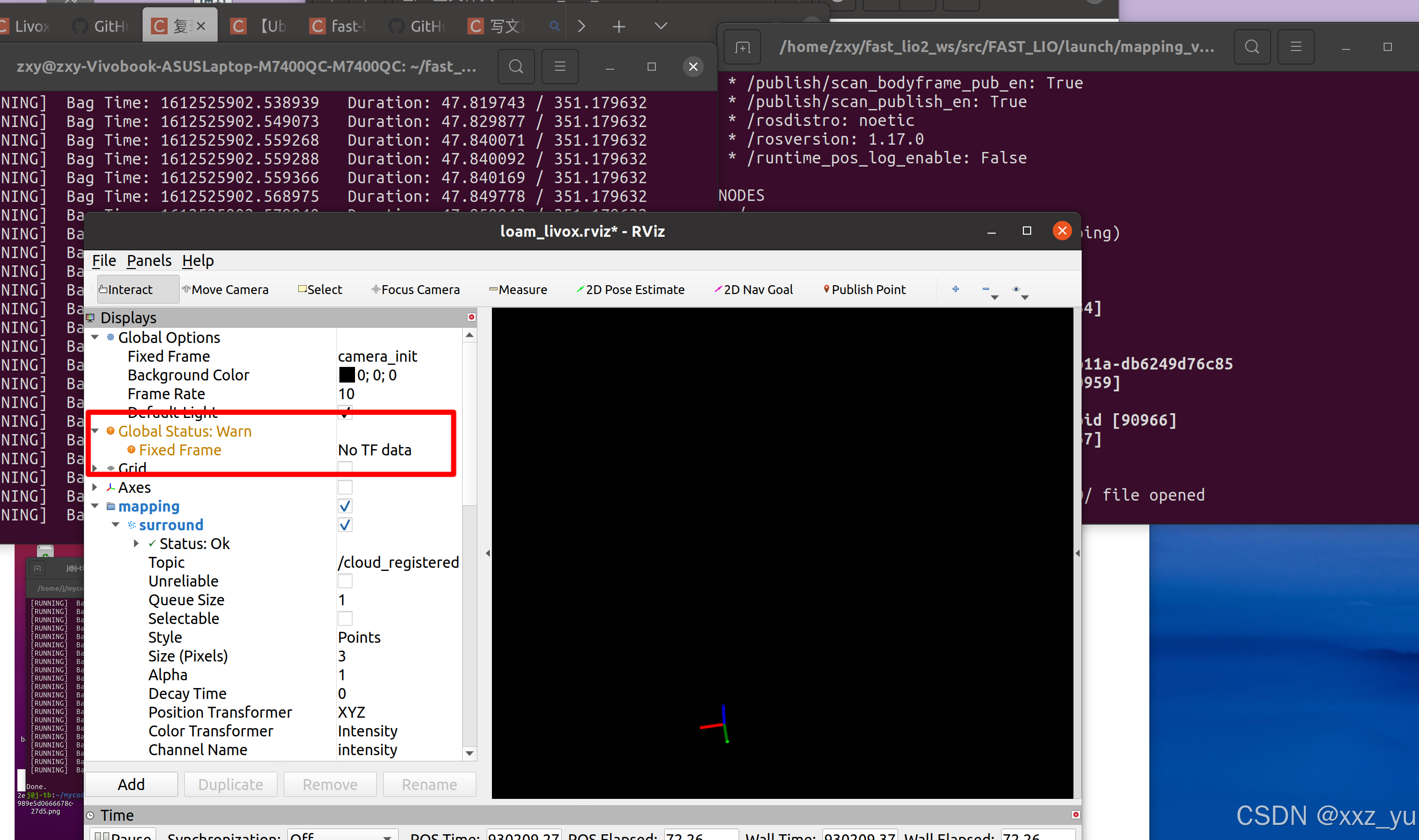Expand the Status: Ok item
Viewport: 1419px width, 840px height.
point(136,543)
